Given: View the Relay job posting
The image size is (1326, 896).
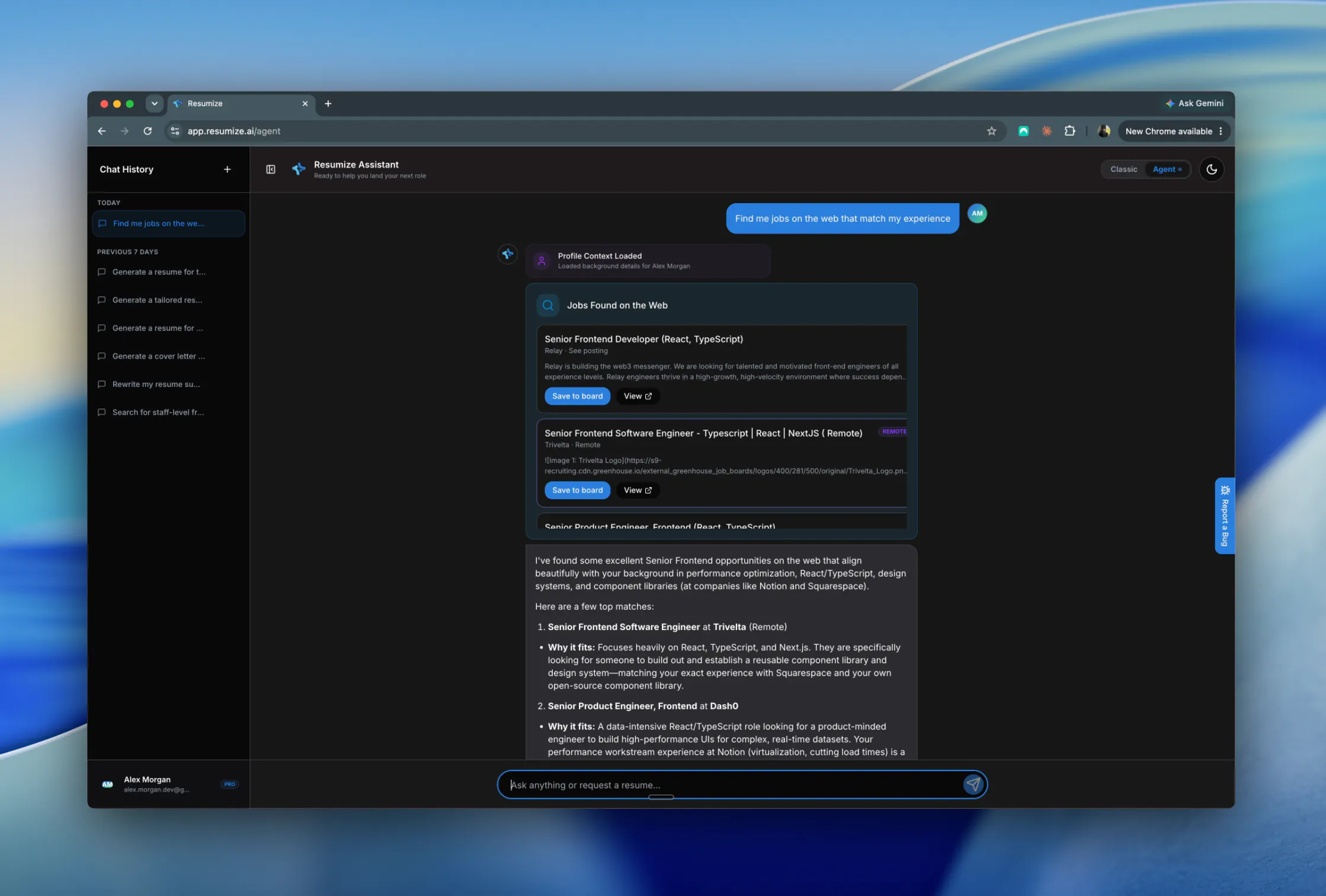Looking at the screenshot, I should point(638,396).
